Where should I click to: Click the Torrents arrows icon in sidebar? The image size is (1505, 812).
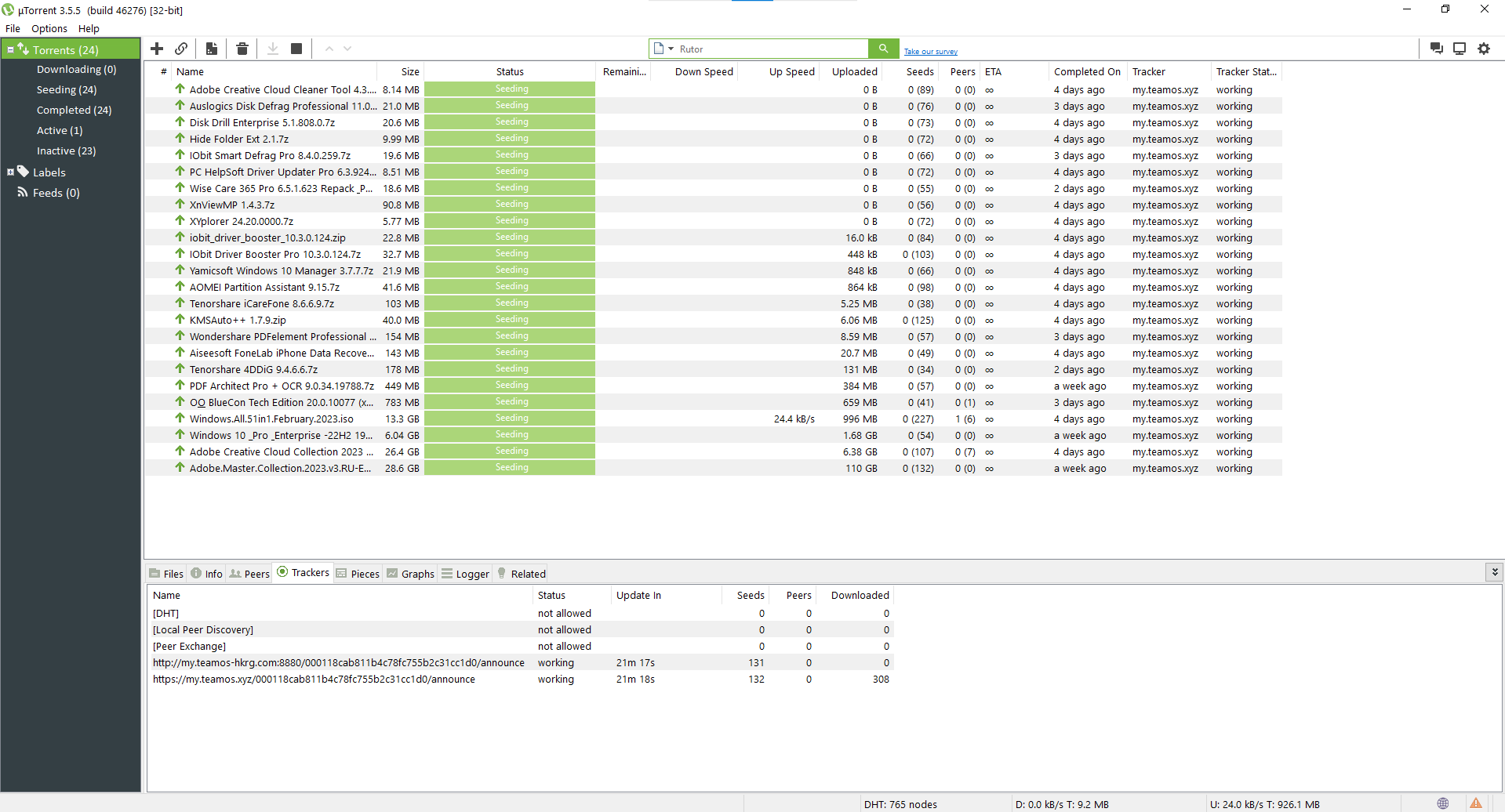click(23, 49)
